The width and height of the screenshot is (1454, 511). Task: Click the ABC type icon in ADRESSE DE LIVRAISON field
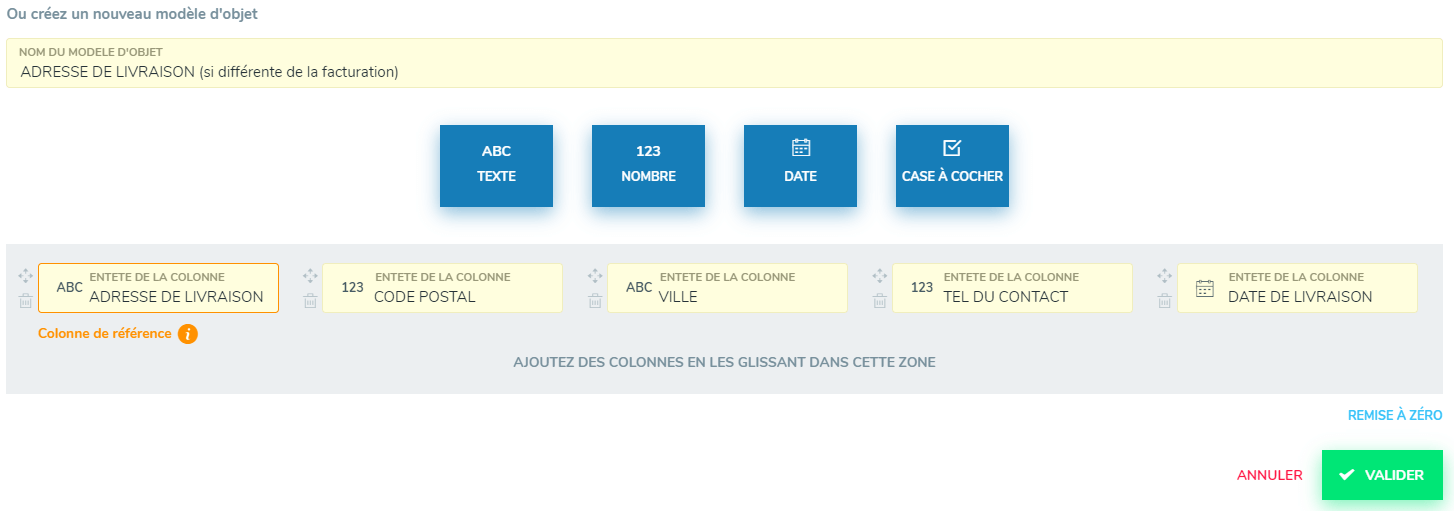70,287
